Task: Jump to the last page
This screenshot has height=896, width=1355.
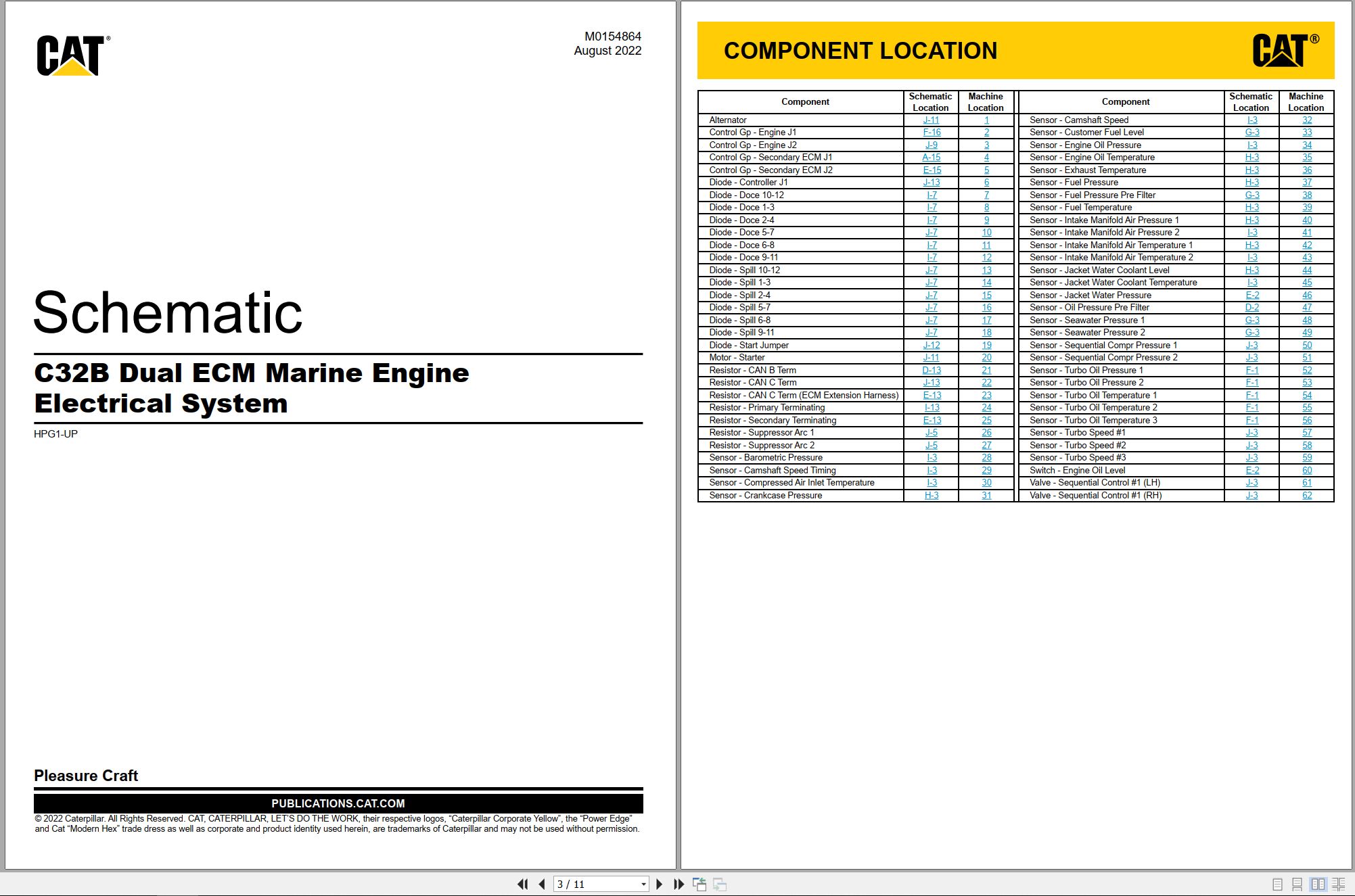Action: pos(679,884)
